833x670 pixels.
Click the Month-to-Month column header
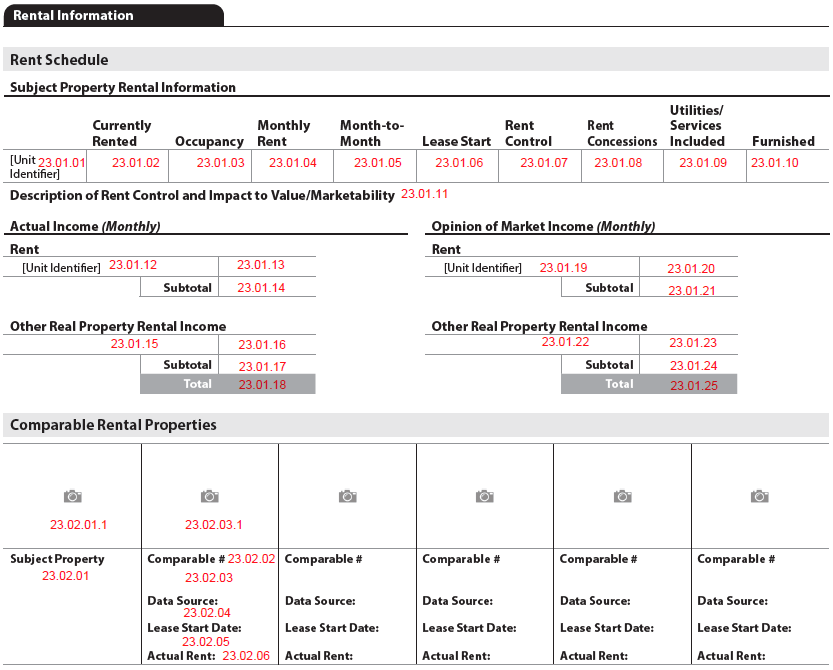click(x=372, y=133)
